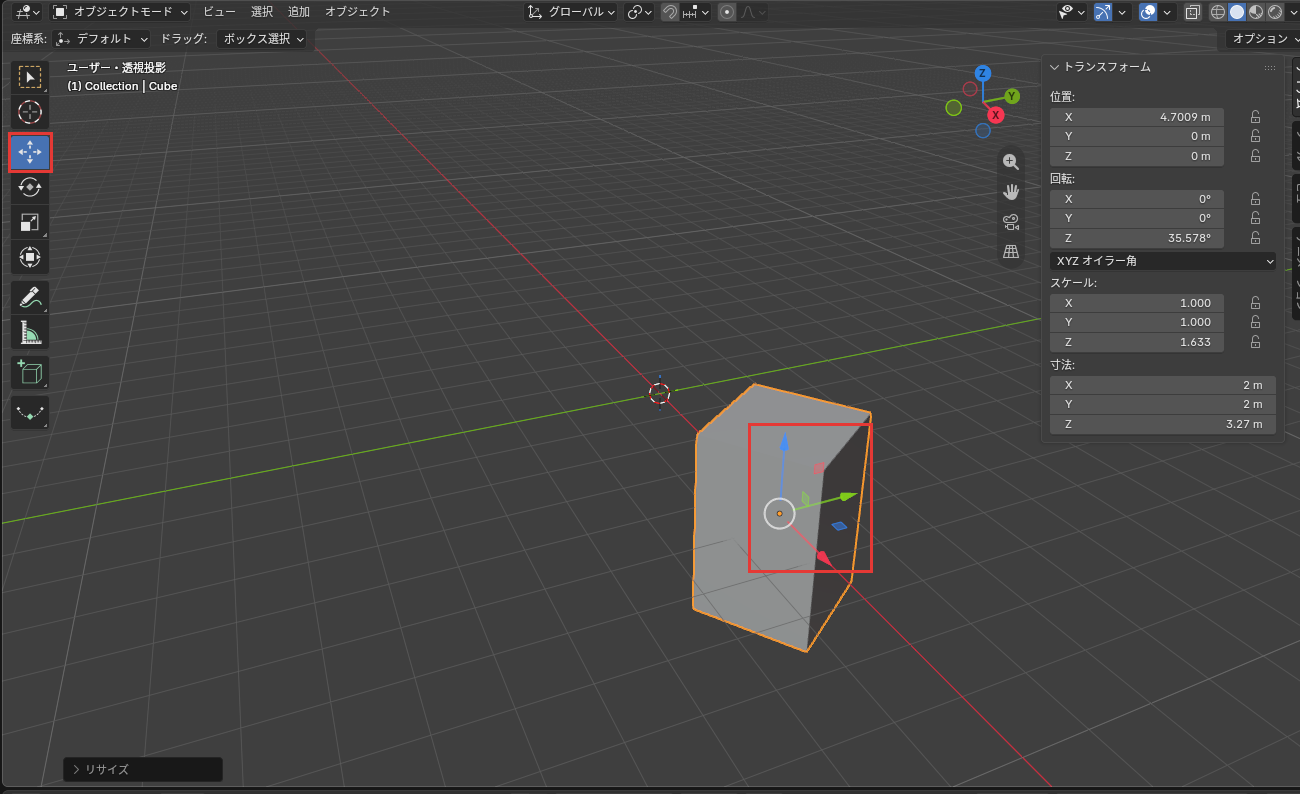Viewport: 1300px width, 794px height.
Task: Toggle the X-ray display button
Action: coord(1192,12)
